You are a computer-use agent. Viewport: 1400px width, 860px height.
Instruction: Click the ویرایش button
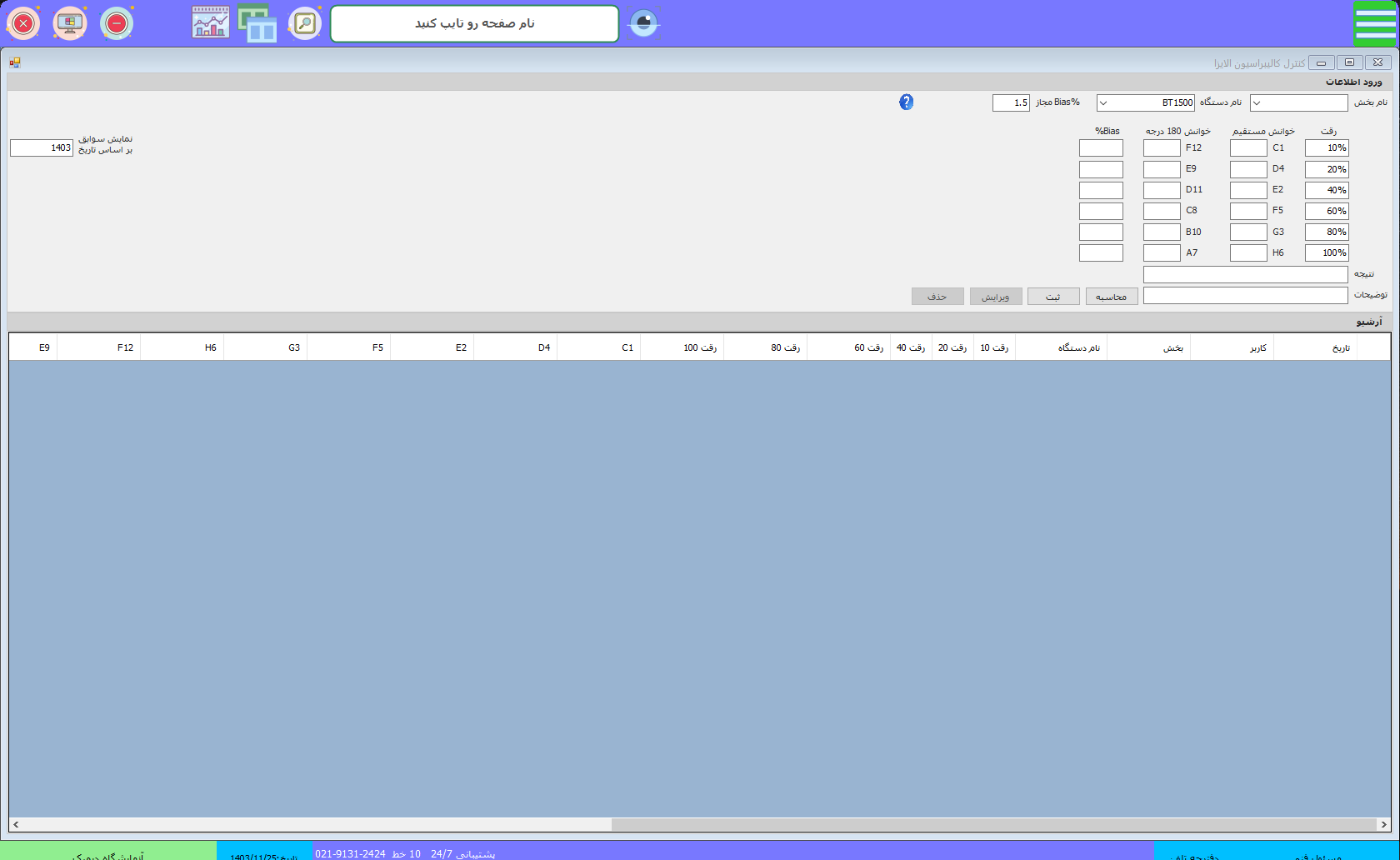coord(995,297)
